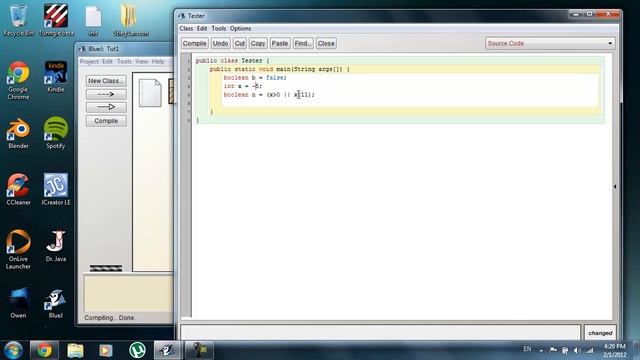Open the Tools menu in BlueJ window

(124, 62)
